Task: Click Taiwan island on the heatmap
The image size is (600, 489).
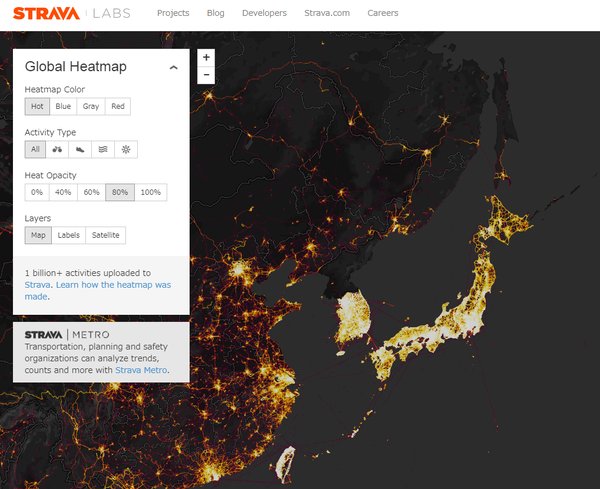Action: coord(285,464)
